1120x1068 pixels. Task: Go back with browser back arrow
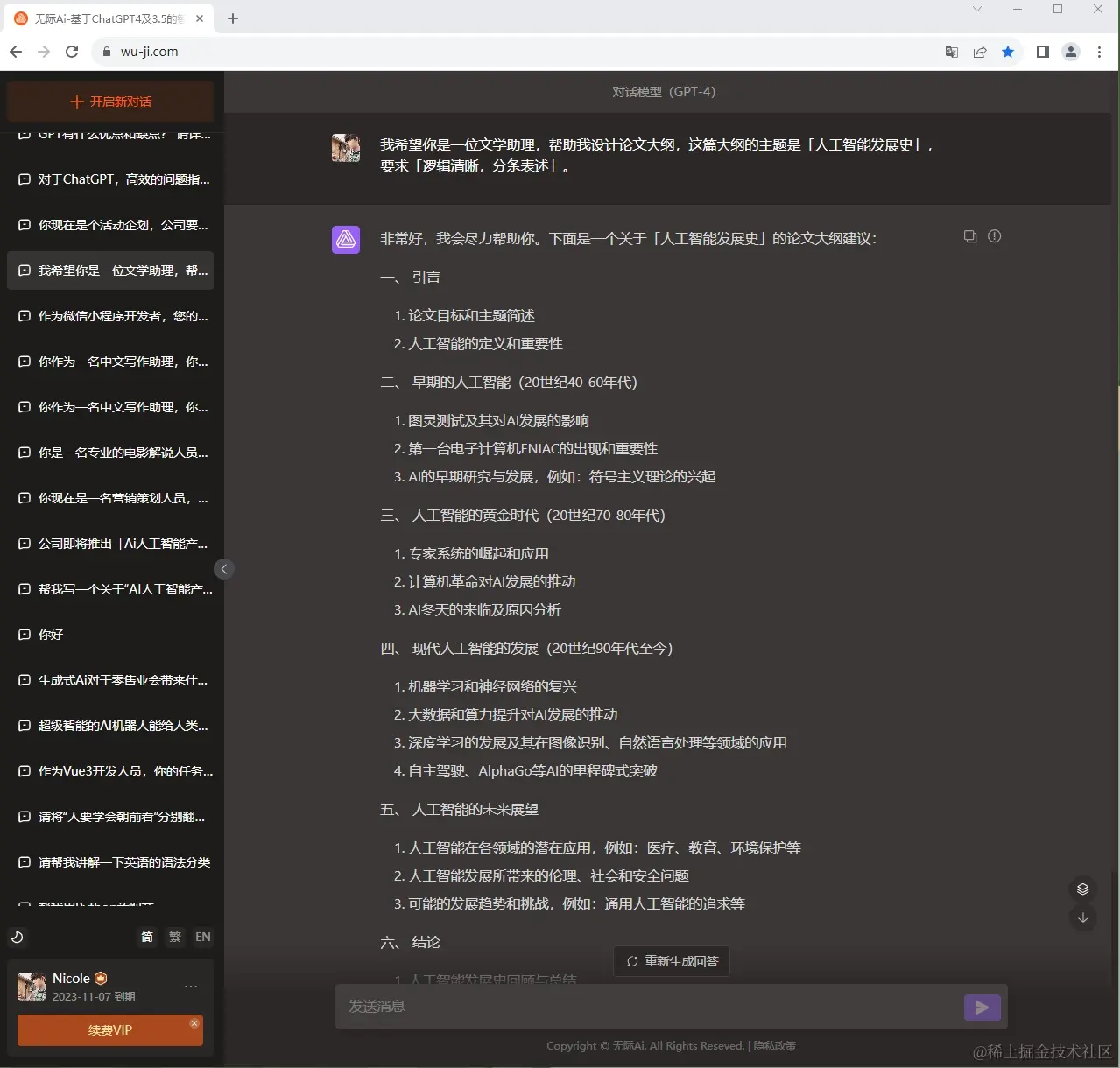click(15, 52)
